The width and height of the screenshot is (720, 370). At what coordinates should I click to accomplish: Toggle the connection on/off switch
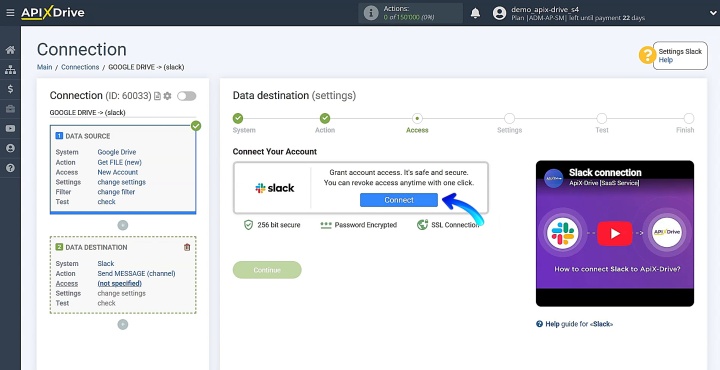click(x=186, y=96)
